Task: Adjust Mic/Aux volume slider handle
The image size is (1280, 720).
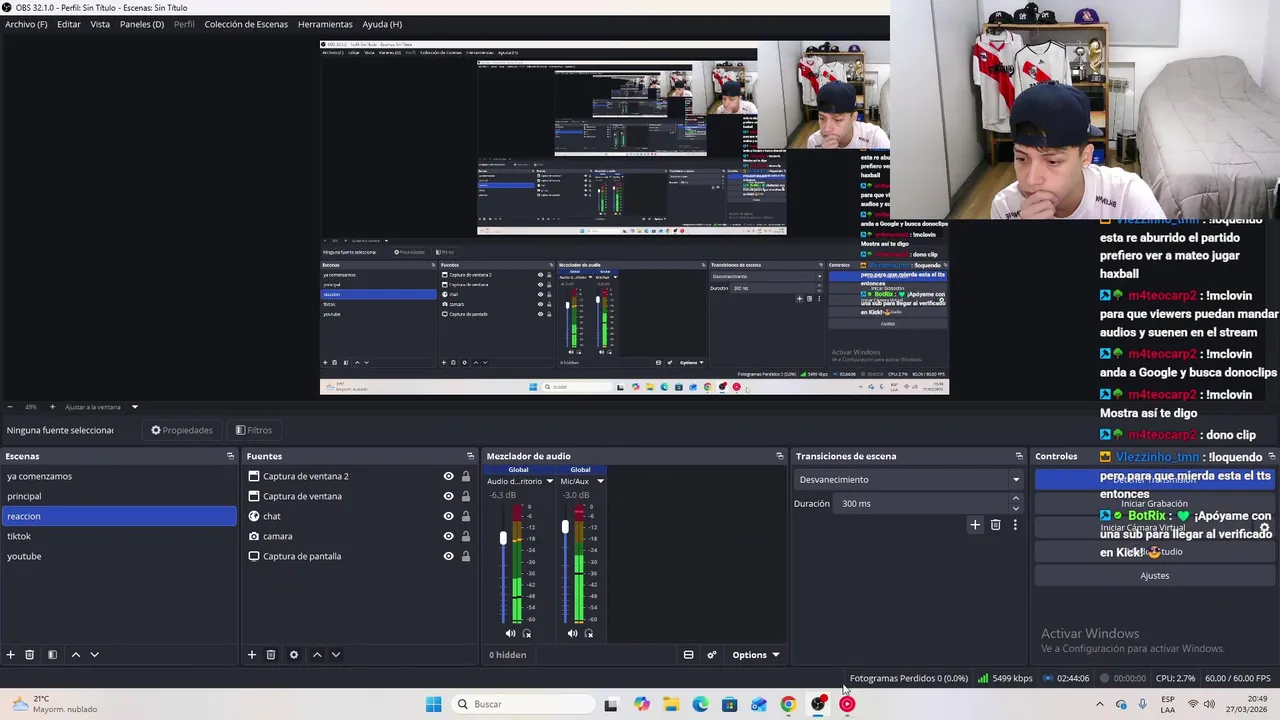Action: [x=565, y=527]
